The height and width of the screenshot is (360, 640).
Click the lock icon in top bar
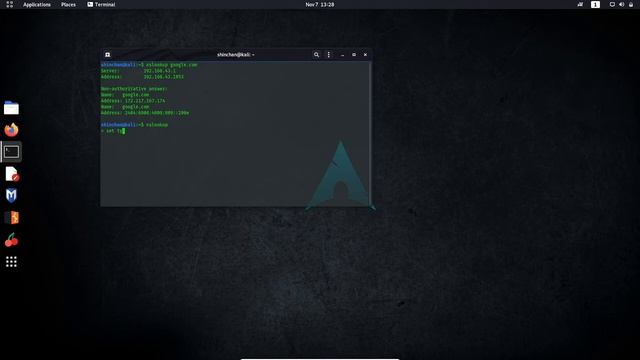631,4
